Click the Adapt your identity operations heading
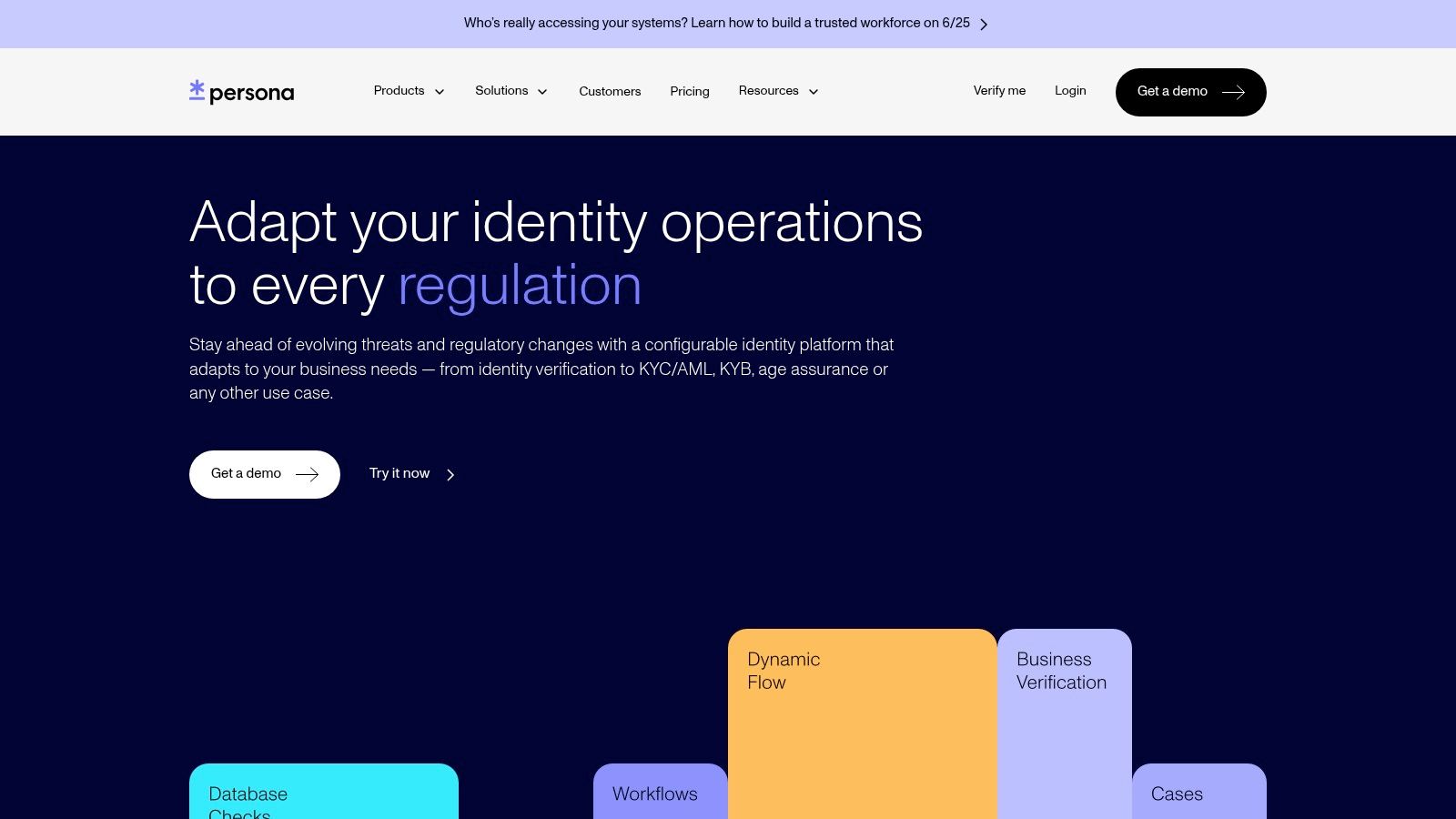 click(556, 254)
